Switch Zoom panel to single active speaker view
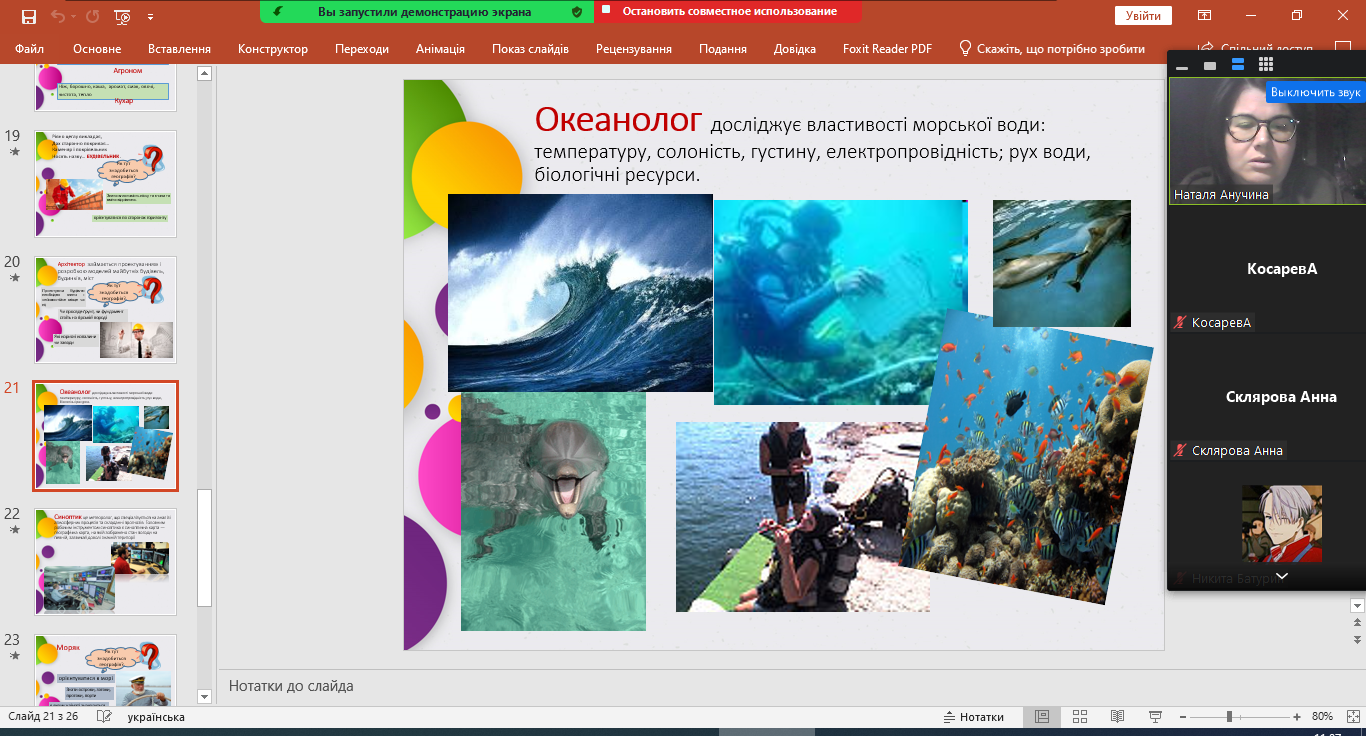 click(x=1210, y=66)
